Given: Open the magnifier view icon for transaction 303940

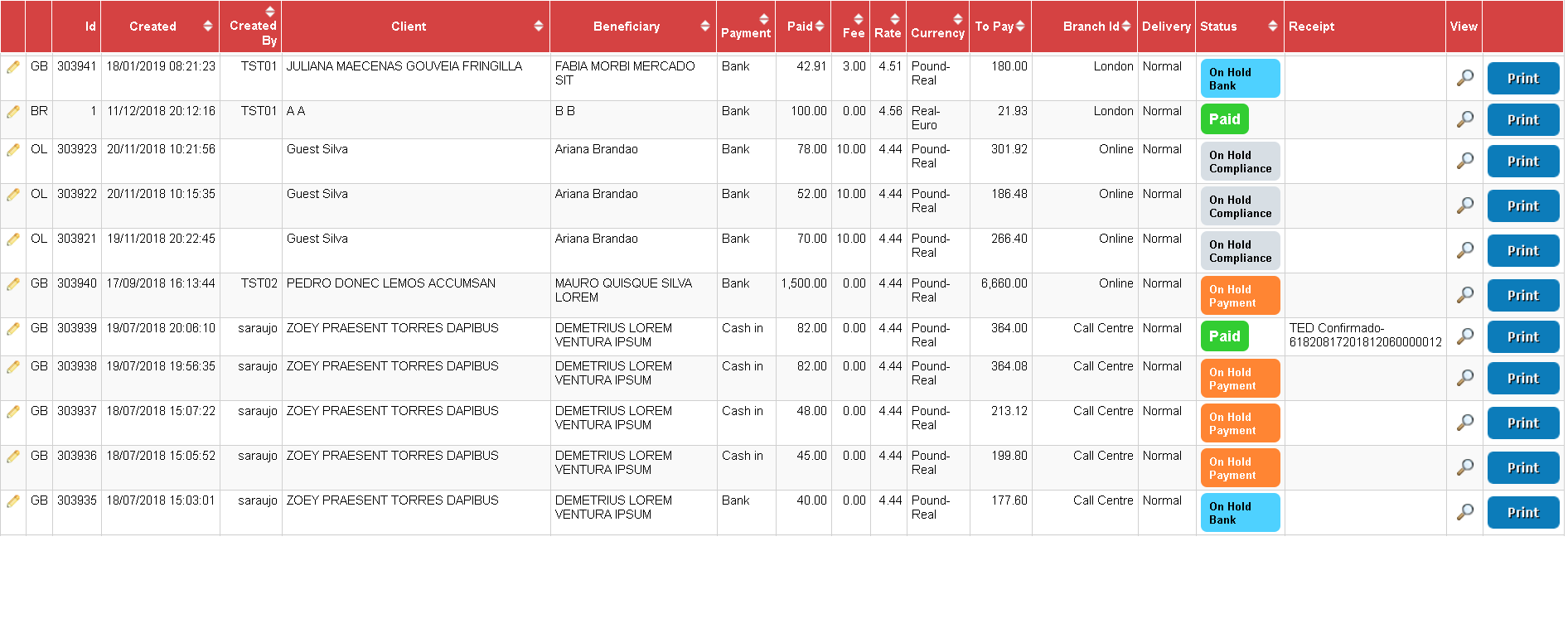Looking at the screenshot, I should (1464, 295).
